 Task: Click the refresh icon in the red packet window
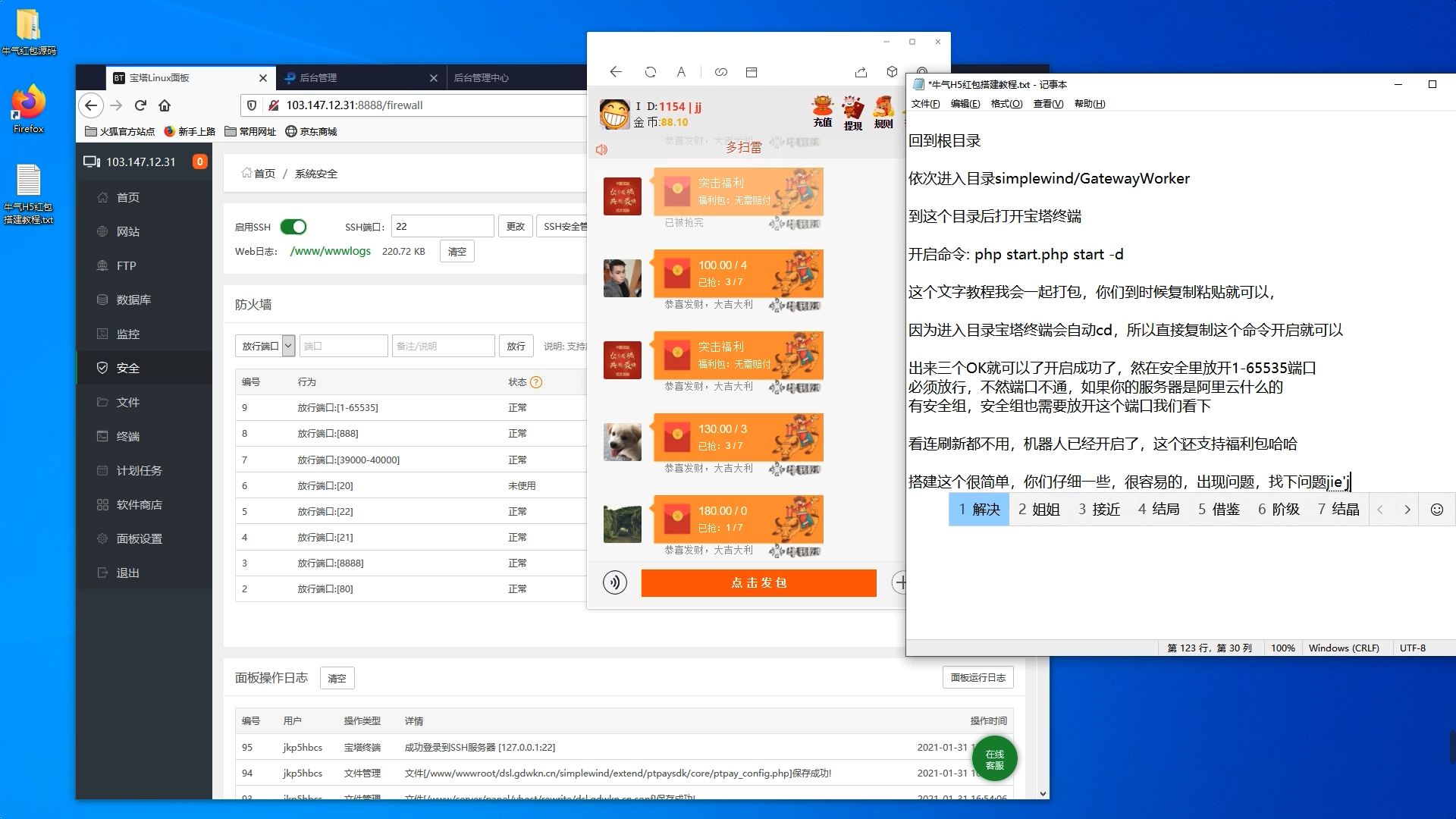point(650,72)
